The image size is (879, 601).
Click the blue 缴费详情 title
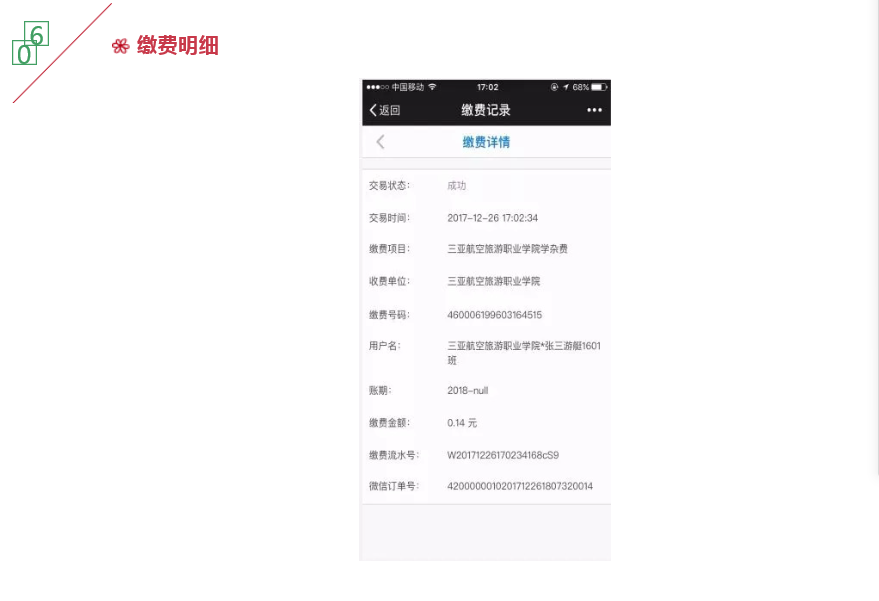tap(486, 142)
